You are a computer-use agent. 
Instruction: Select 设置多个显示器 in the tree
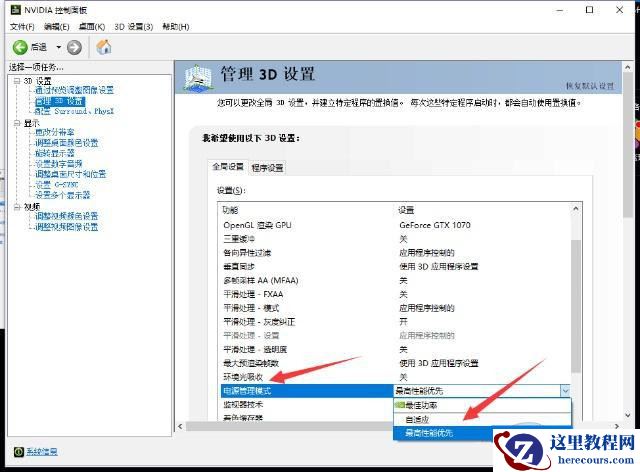(62, 195)
